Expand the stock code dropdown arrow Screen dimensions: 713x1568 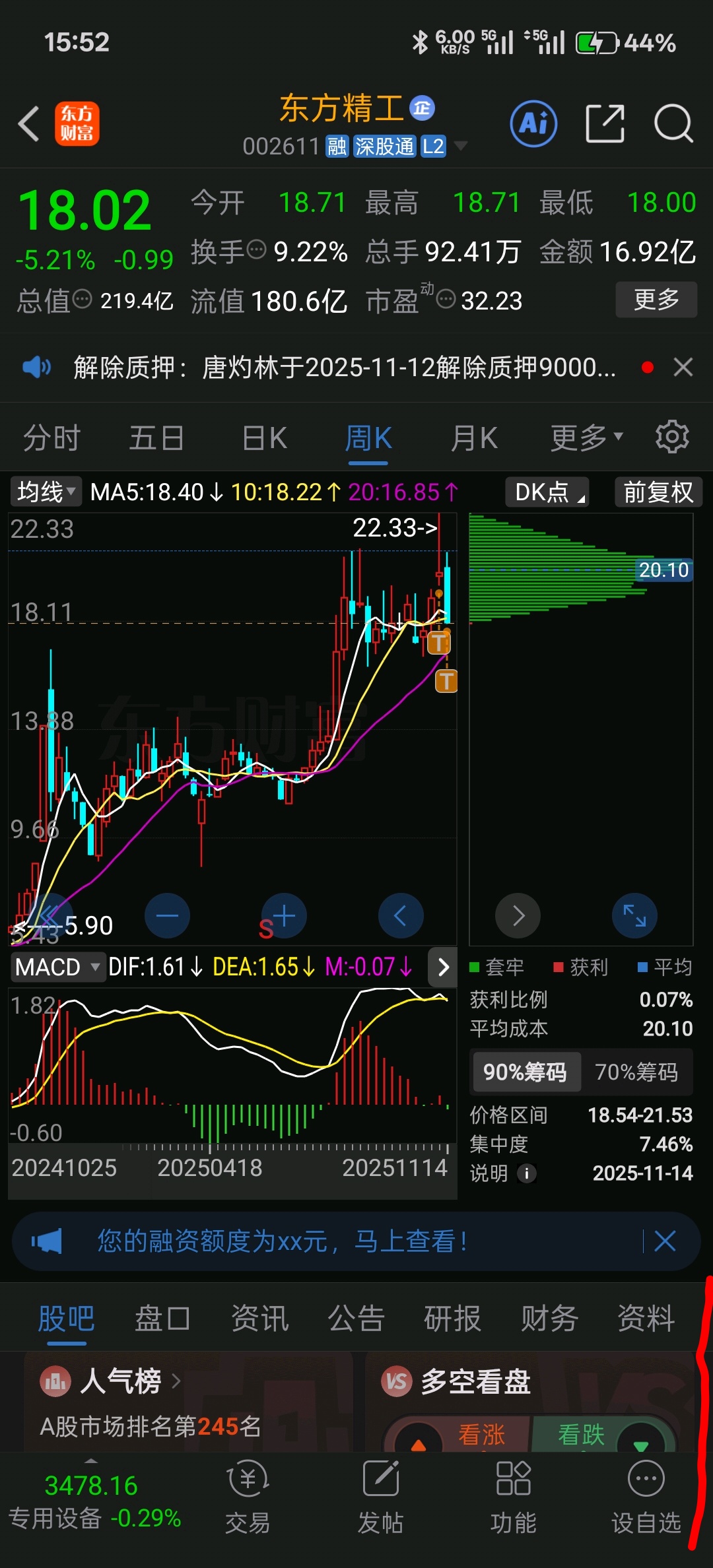pos(460,146)
